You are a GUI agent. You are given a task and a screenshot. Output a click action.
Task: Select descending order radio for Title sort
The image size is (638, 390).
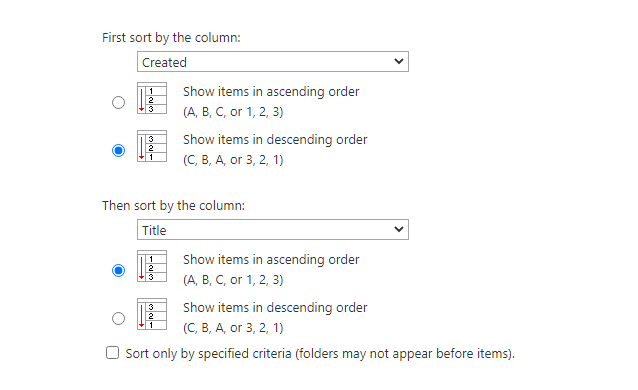tap(118, 318)
